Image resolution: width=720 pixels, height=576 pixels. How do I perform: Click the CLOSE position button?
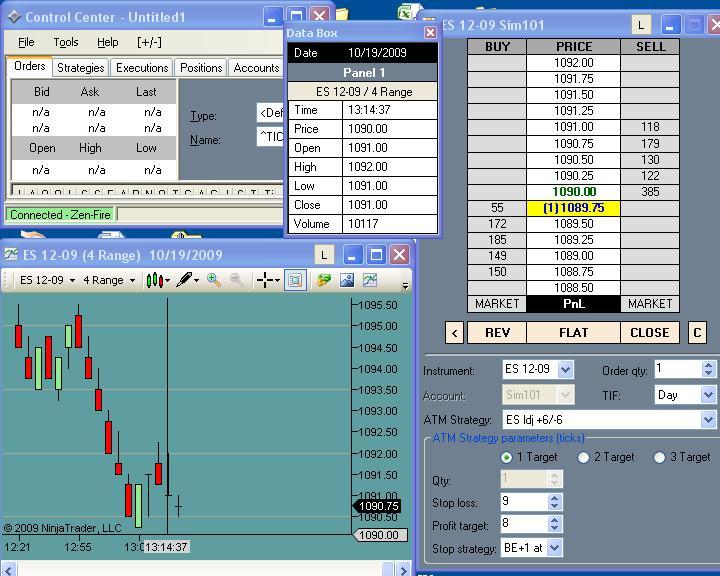[x=650, y=333]
